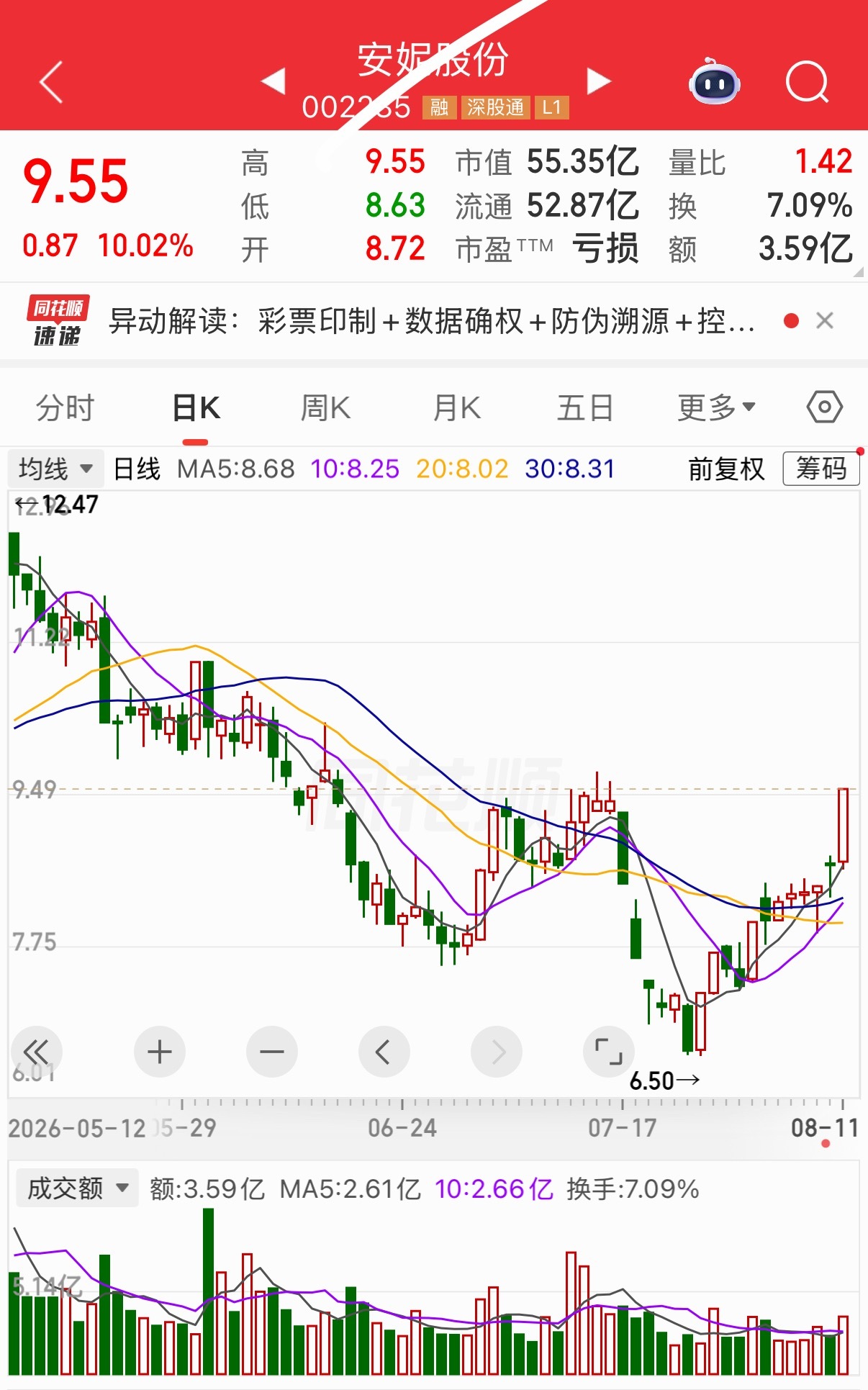Viewport: 868px width, 1390px height.
Task: Move chart left with left chevron
Action: pos(384,1052)
